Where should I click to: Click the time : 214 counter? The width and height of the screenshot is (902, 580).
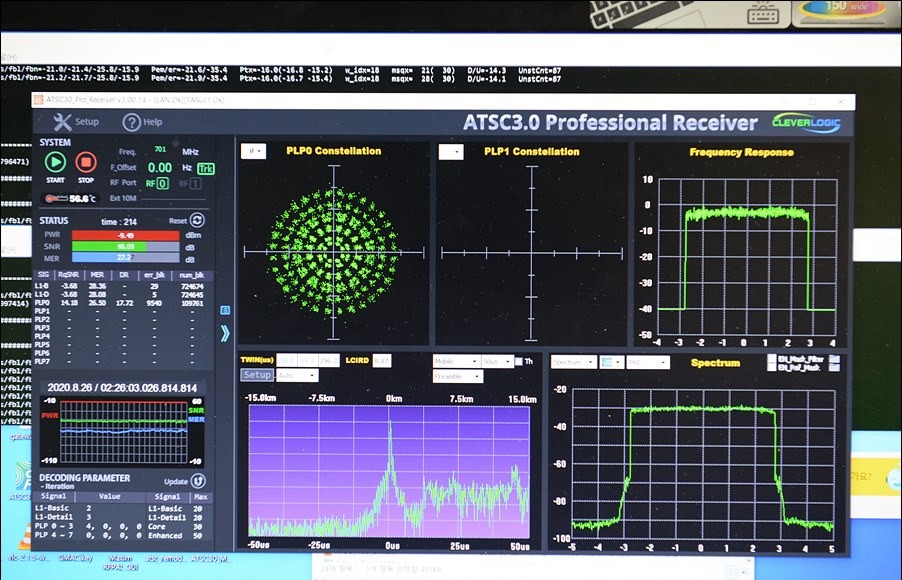(x=119, y=222)
